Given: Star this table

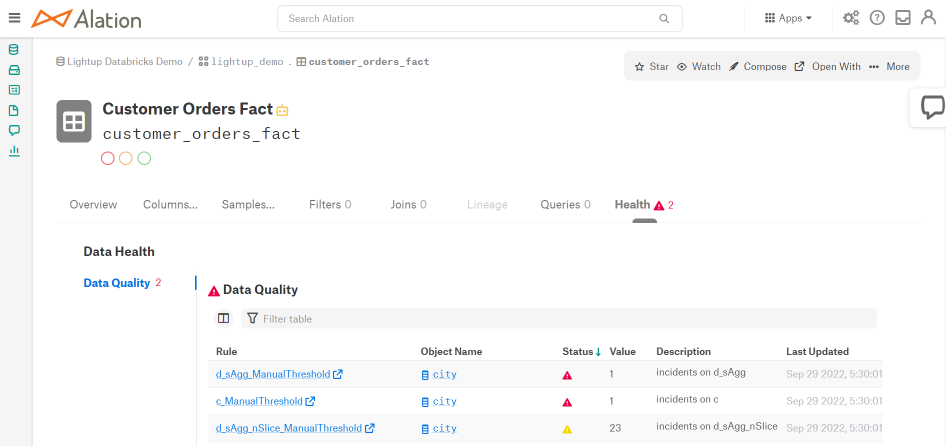Looking at the screenshot, I should click(652, 66).
